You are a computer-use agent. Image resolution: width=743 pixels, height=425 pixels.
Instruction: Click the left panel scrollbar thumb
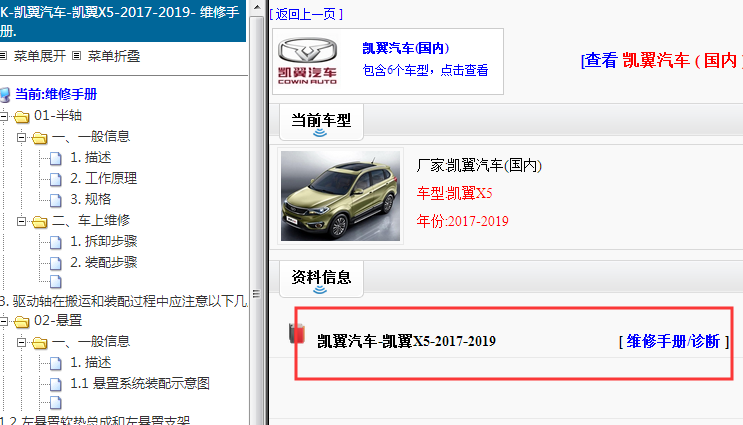tap(256, 221)
